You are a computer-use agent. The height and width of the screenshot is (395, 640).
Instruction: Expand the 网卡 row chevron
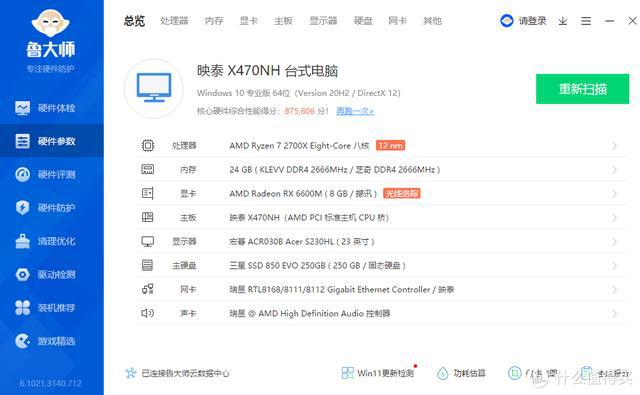click(614, 290)
